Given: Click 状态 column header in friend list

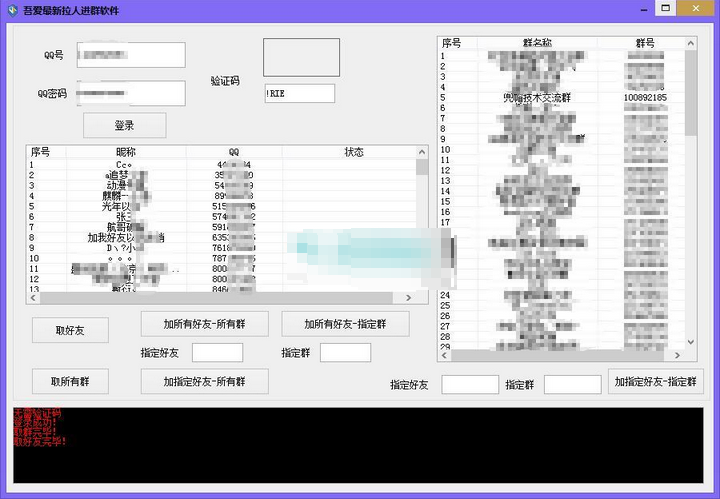Looking at the screenshot, I should pos(354,152).
